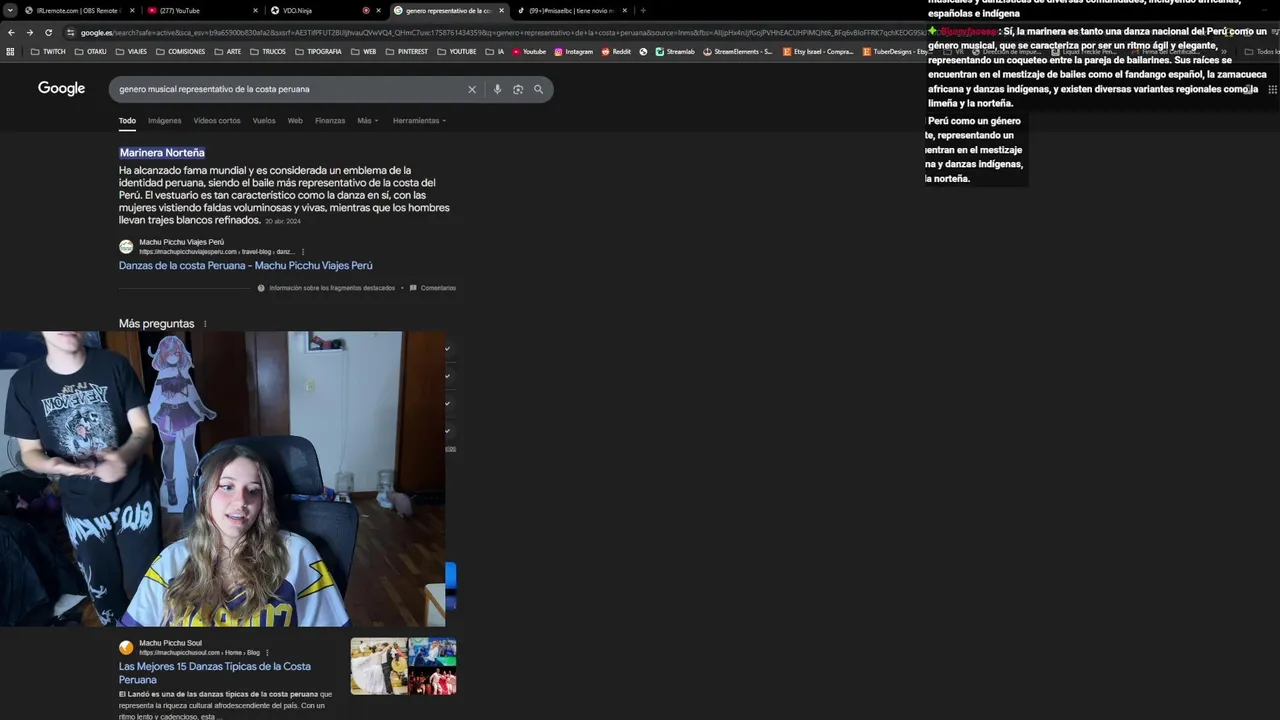The width and height of the screenshot is (1280, 720).
Task: Focus the browser address bar URL
Action: [x=500, y=32]
